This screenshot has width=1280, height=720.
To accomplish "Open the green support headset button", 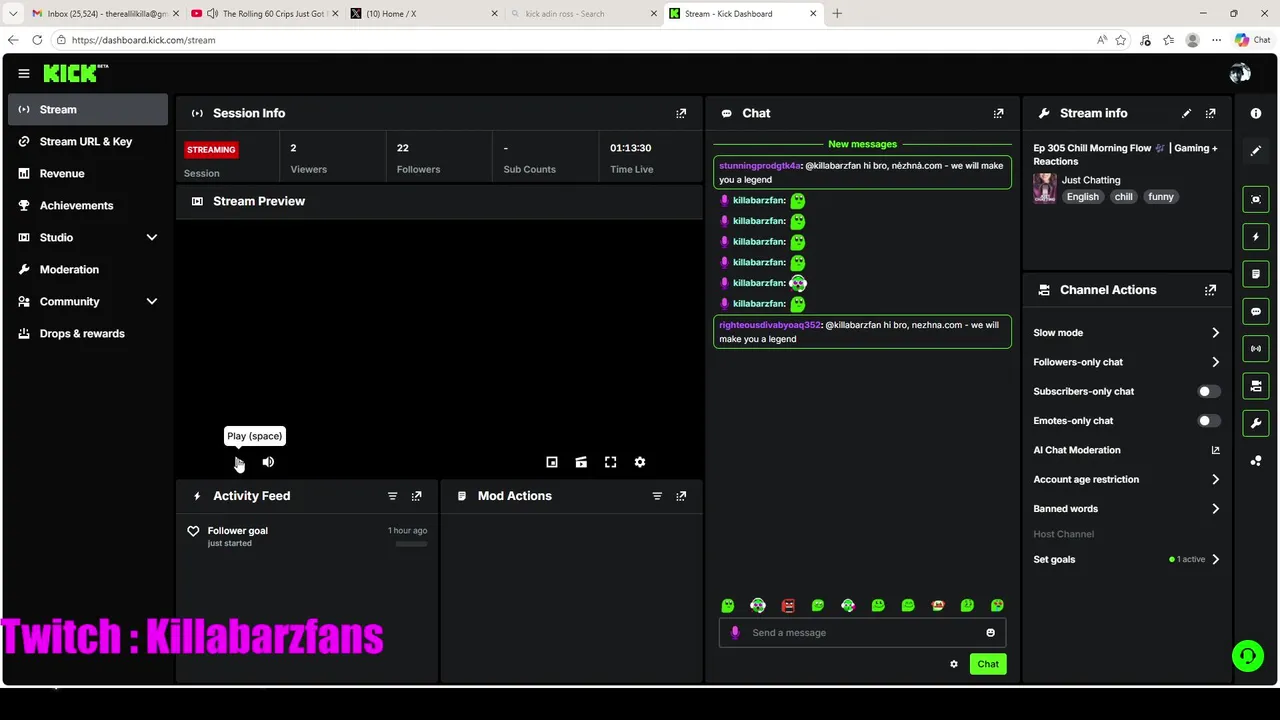I will pyautogui.click(x=1247, y=656).
